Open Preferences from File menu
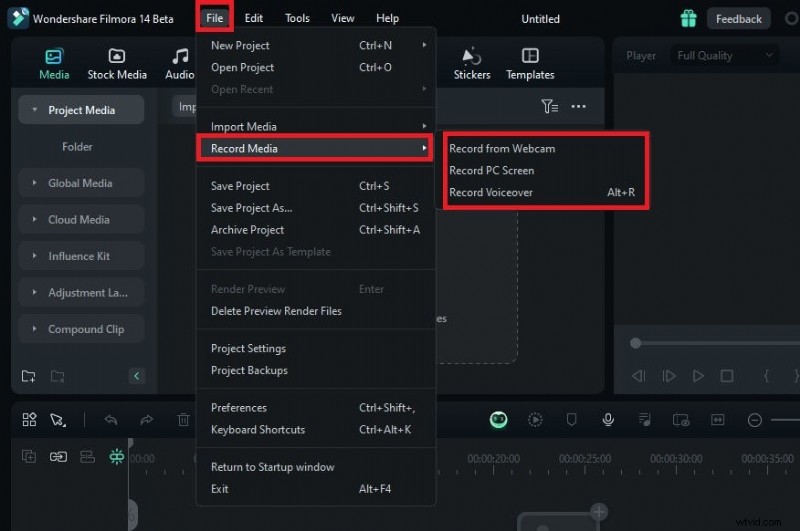The height and width of the screenshot is (531, 800). tap(315, 408)
